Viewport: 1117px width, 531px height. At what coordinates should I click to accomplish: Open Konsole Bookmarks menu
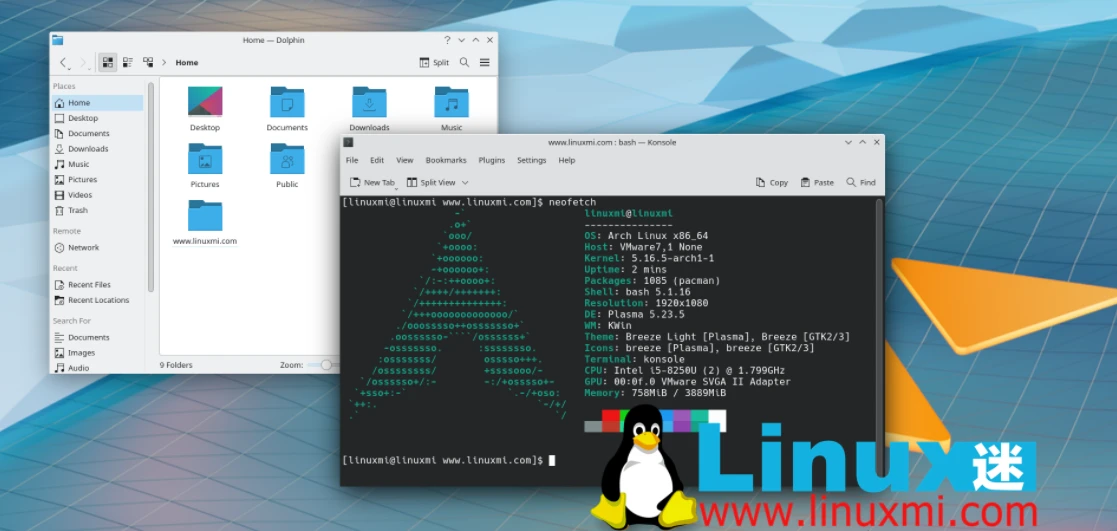pyautogui.click(x=446, y=160)
